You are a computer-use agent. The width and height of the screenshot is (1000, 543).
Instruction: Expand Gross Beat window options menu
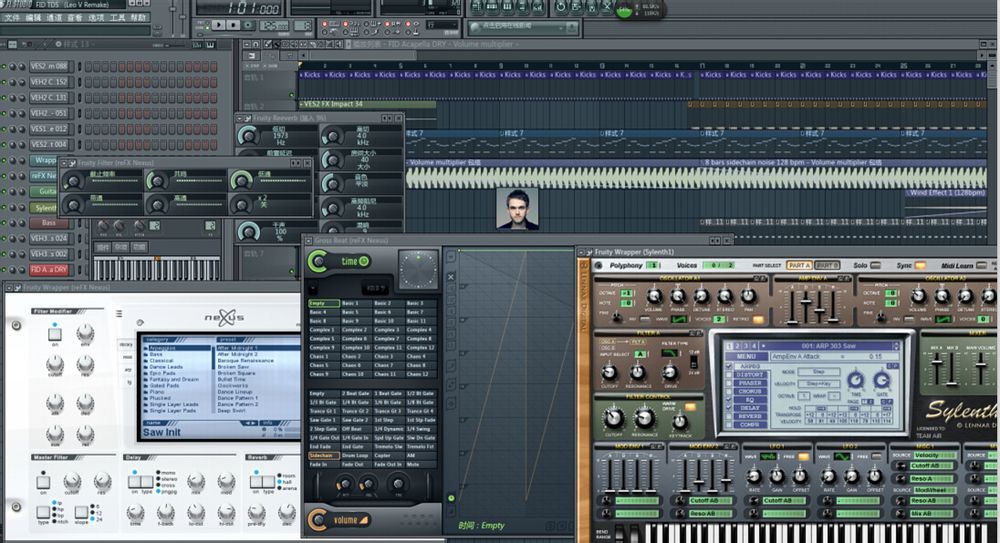(x=309, y=241)
